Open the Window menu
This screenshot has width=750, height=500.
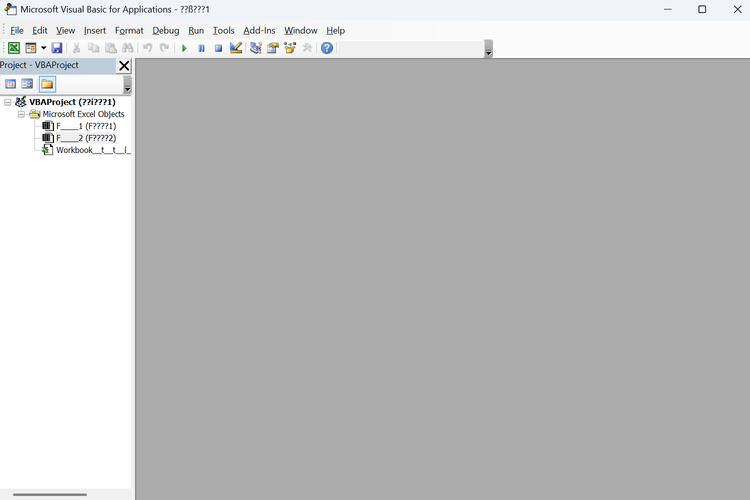tap(301, 31)
